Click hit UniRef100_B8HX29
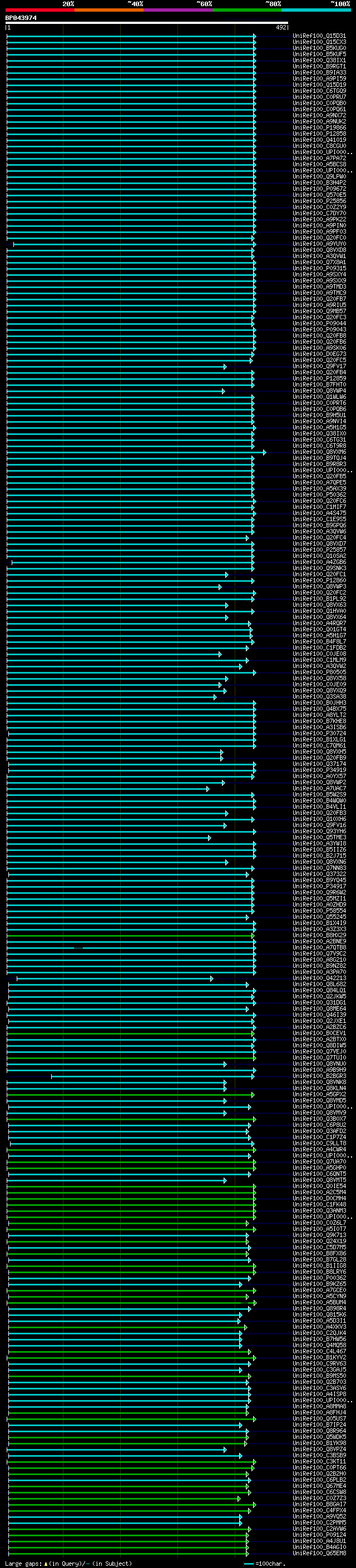Screen dimensions: 356x1568 pyautogui.click(x=319, y=936)
